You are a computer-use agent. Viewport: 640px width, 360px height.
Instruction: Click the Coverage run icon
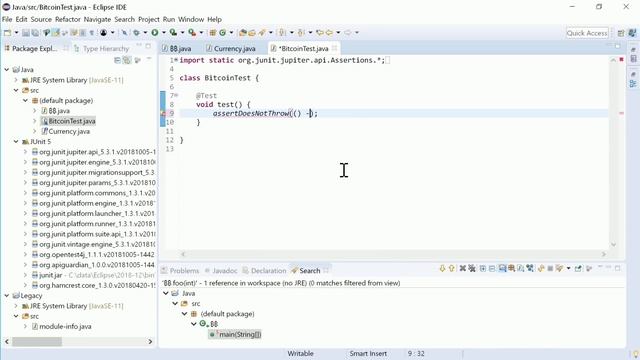click(173, 33)
